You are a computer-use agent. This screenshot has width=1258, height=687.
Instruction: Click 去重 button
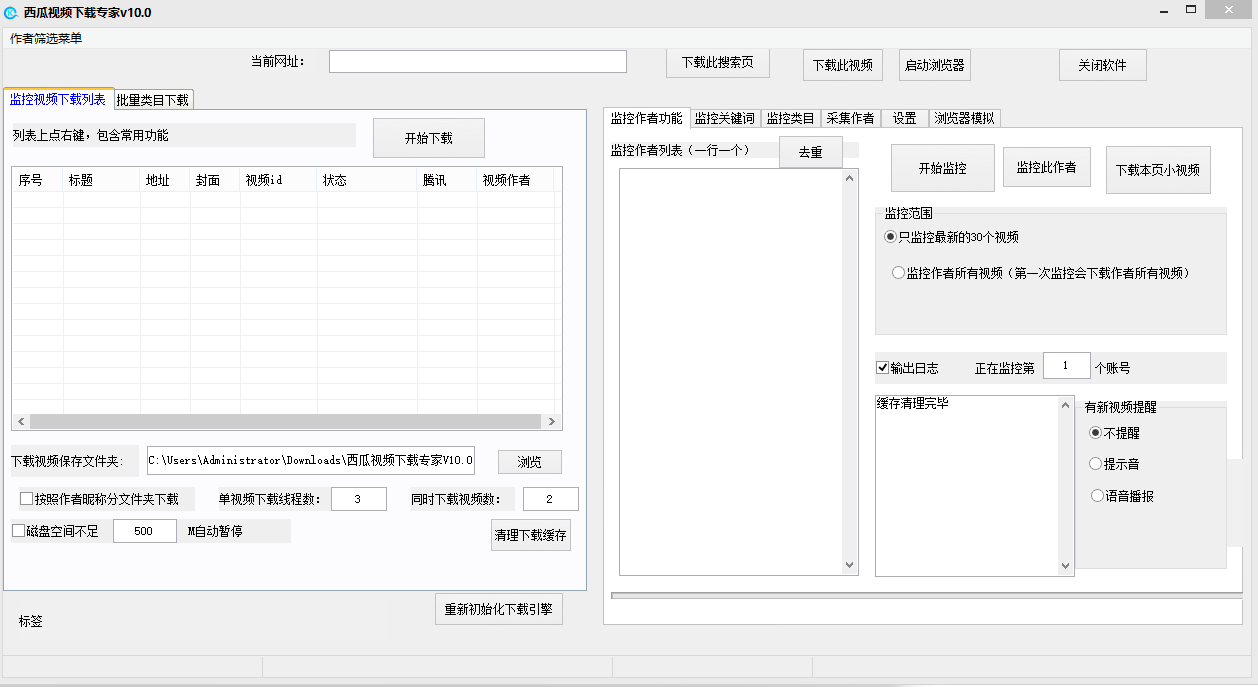[811, 152]
